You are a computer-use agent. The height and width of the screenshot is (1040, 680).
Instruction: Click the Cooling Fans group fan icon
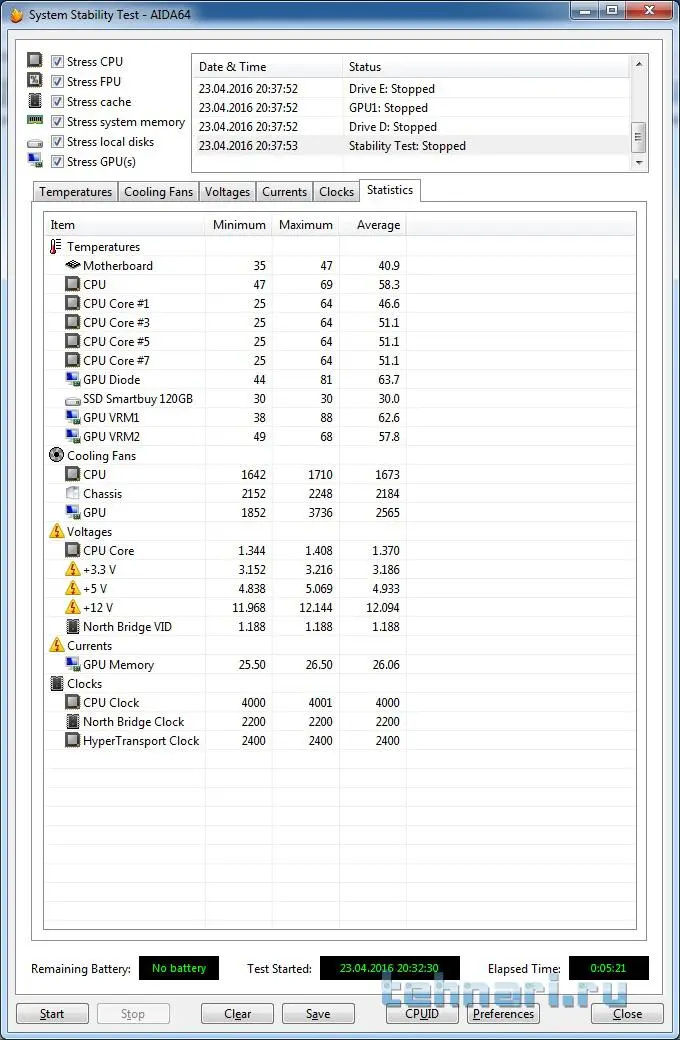(x=56, y=456)
